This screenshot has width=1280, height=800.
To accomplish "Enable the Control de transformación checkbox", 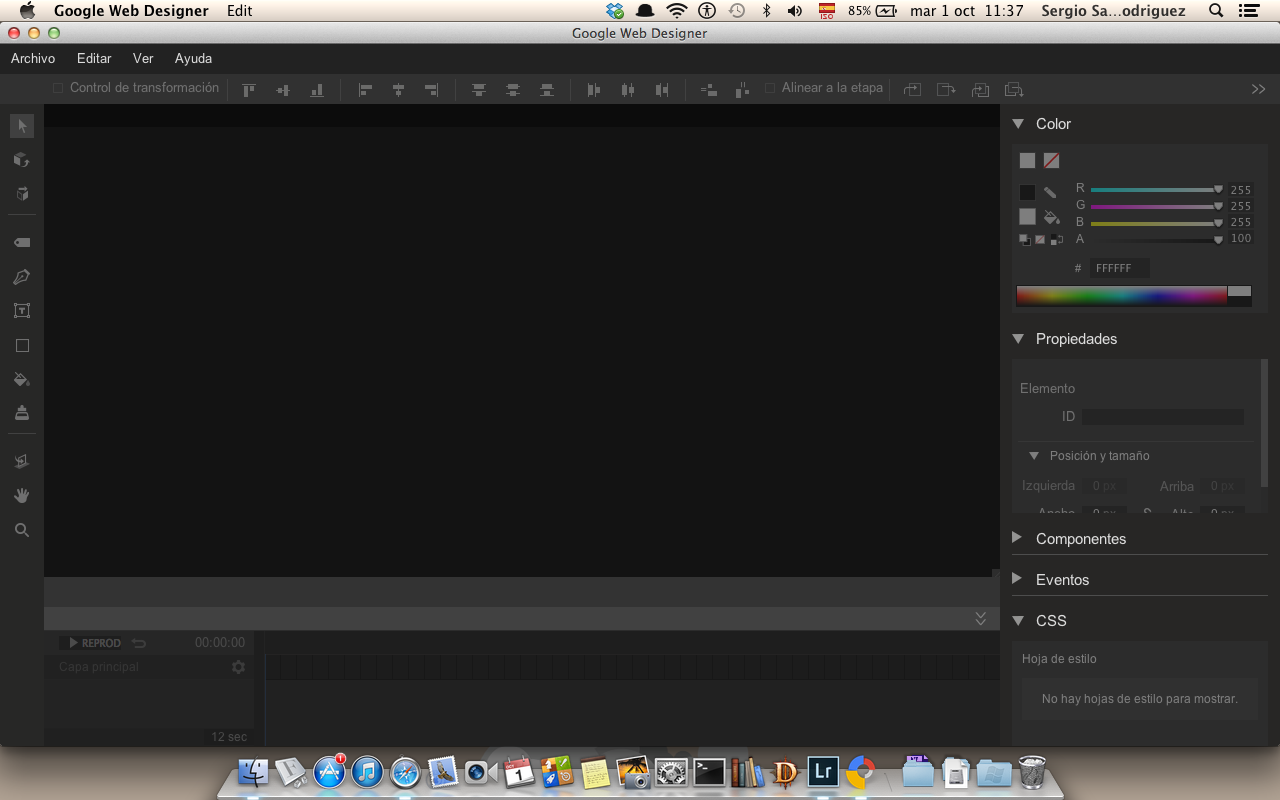I will [58, 88].
